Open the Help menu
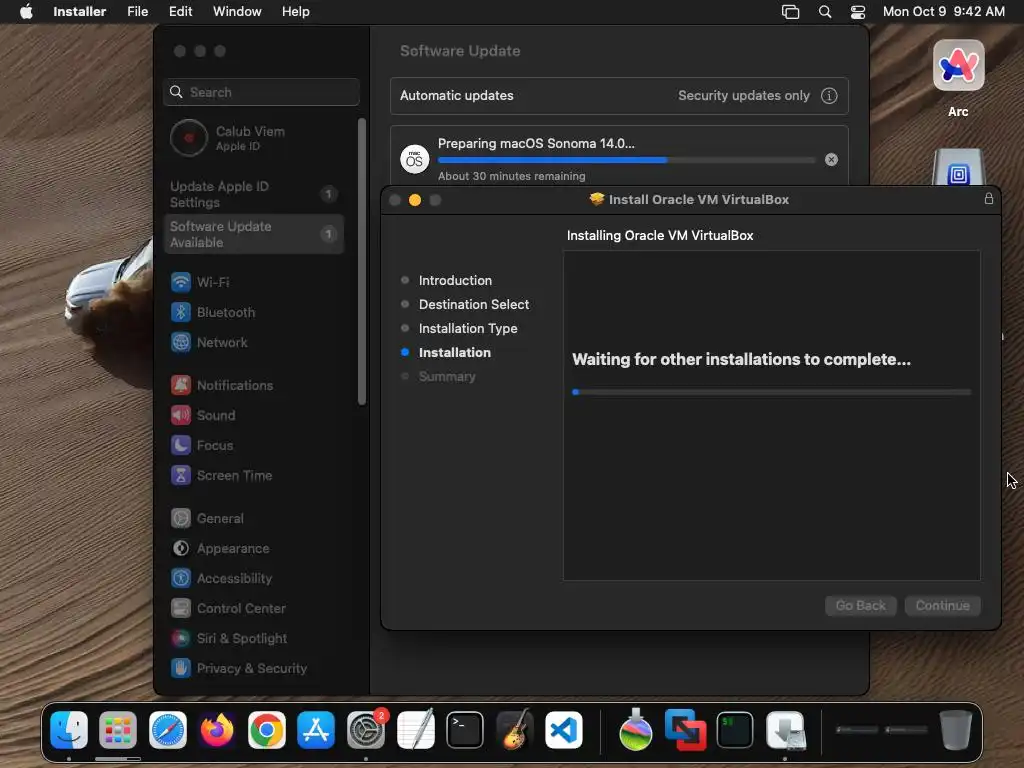This screenshot has width=1024, height=768. 295,12
